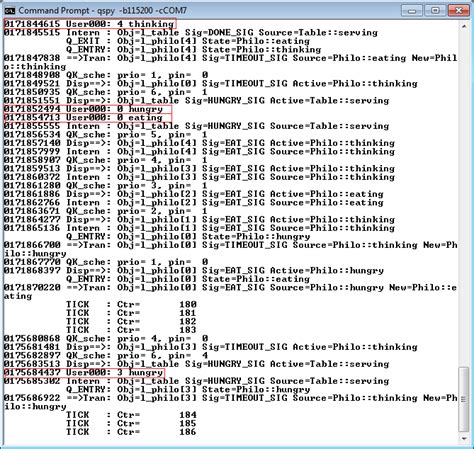Close the qspy Command Prompt window

(459, 10)
